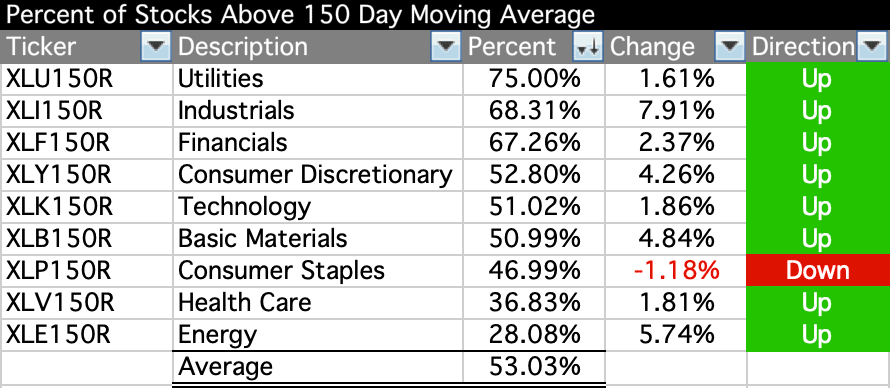Image resolution: width=890 pixels, height=388 pixels.
Task: Click the table title header row
Action: tap(445, 15)
